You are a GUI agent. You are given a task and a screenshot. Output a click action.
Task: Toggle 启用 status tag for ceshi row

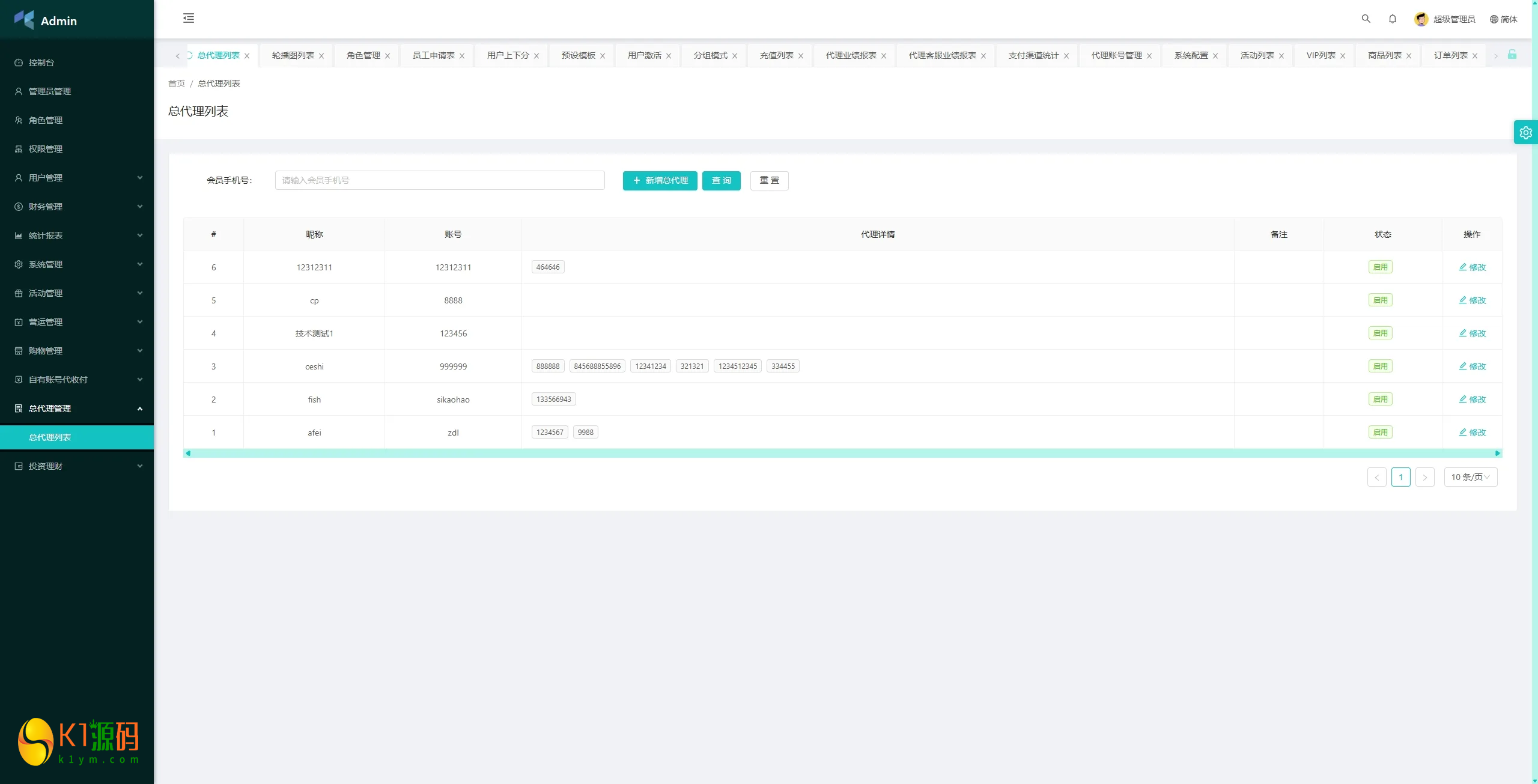tap(1380, 366)
